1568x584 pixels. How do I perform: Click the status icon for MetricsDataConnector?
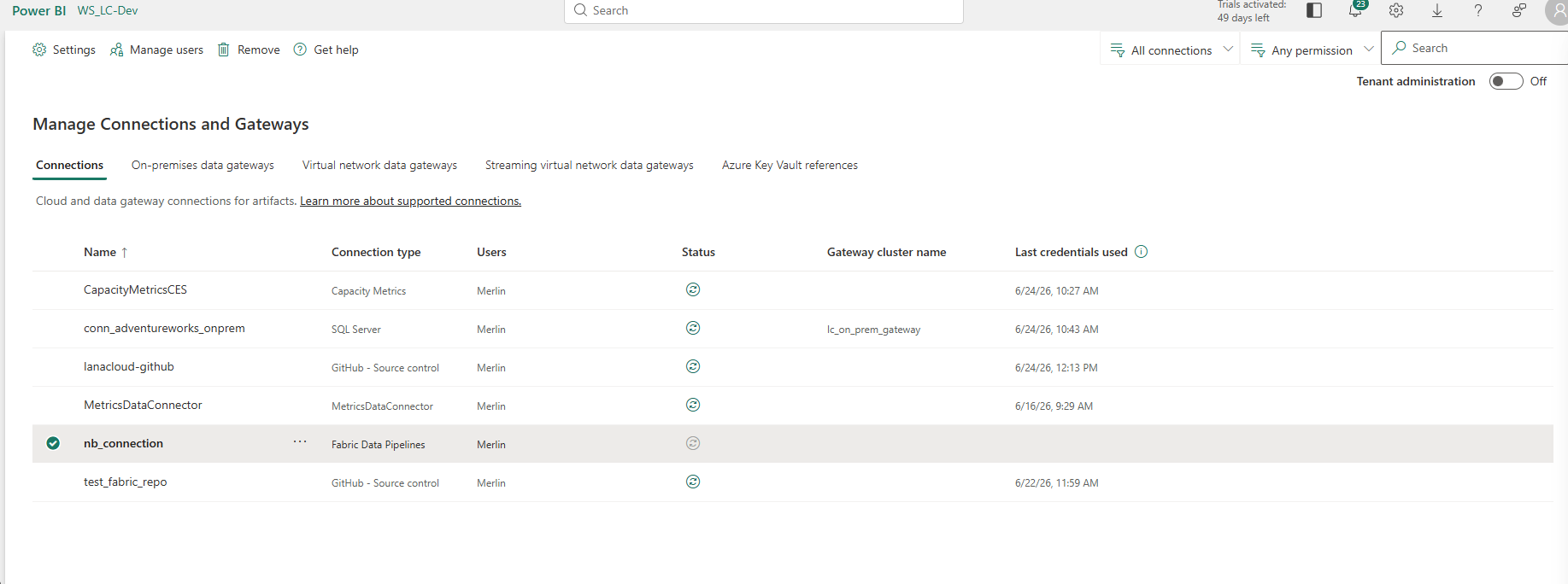pos(693,405)
